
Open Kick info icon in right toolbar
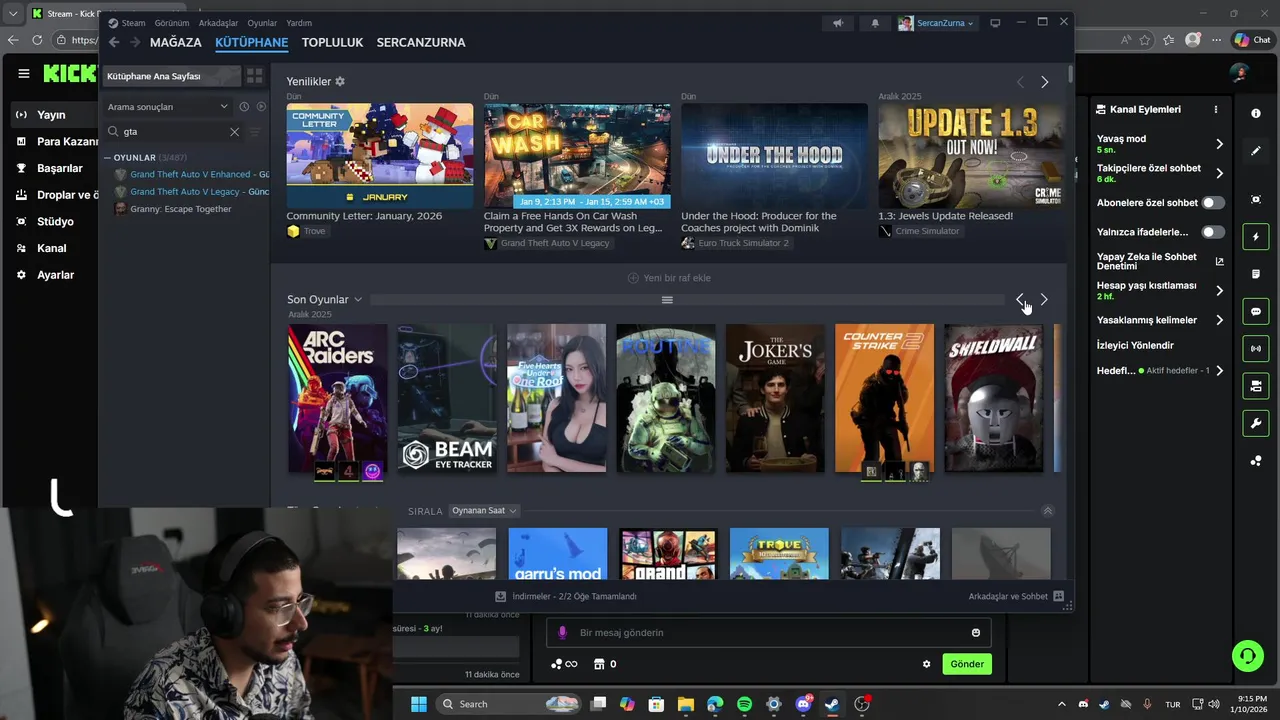coord(1256,114)
